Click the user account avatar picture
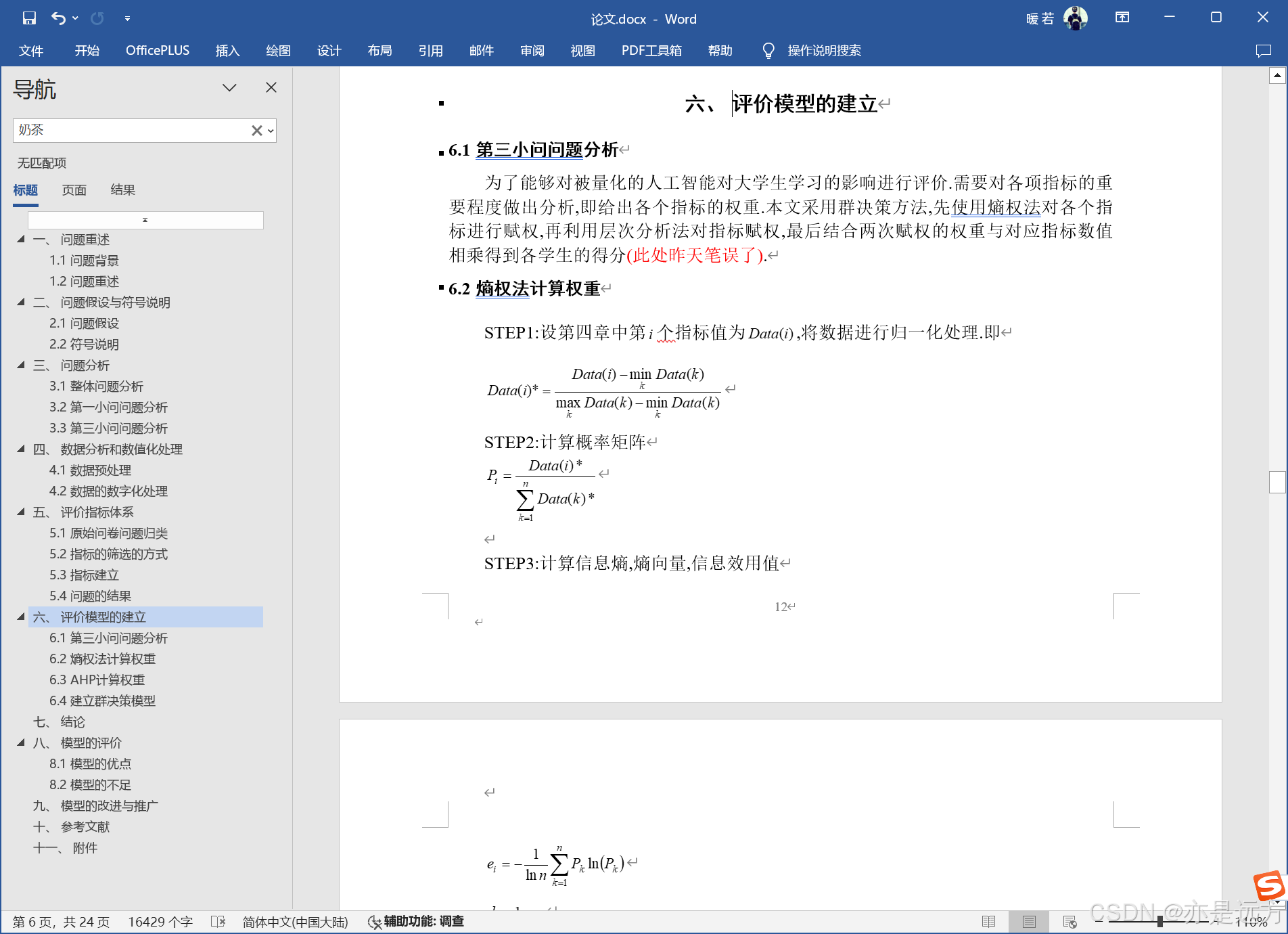This screenshot has height=934, width=1288. tap(1076, 18)
